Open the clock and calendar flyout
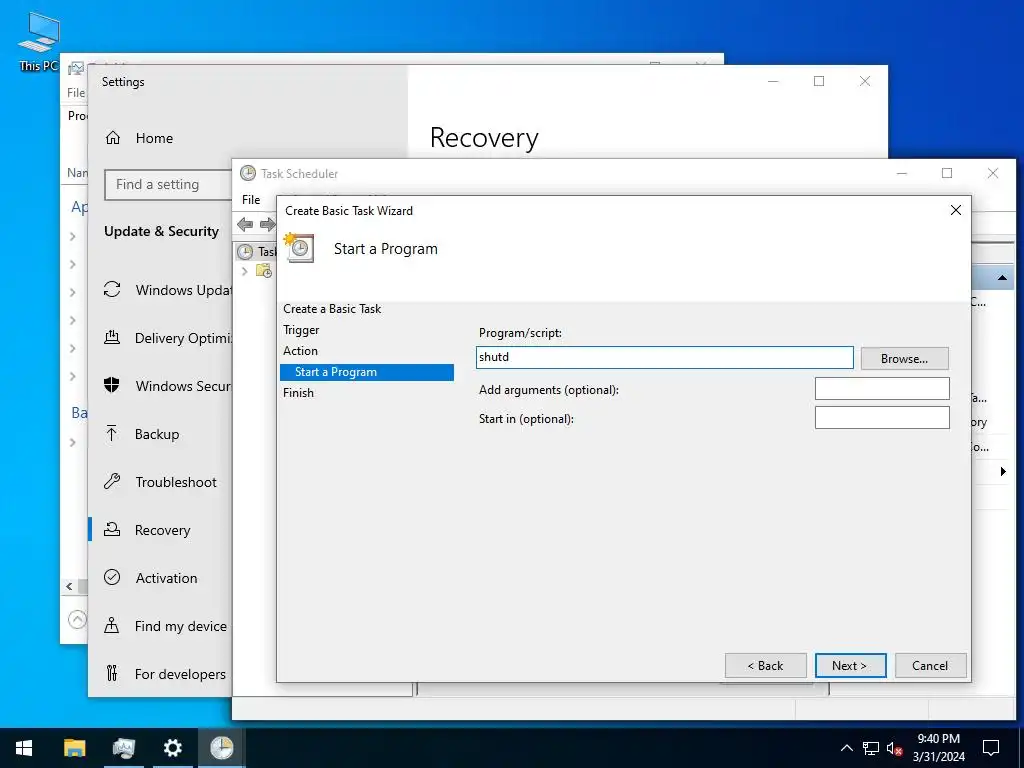This screenshot has height=768, width=1024. point(938,748)
